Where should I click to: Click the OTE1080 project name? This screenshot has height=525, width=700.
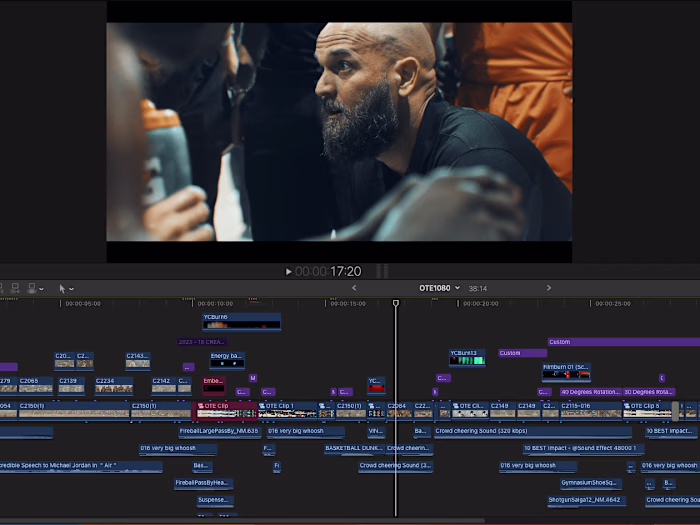pyautogui.click(x=434, y=288)
